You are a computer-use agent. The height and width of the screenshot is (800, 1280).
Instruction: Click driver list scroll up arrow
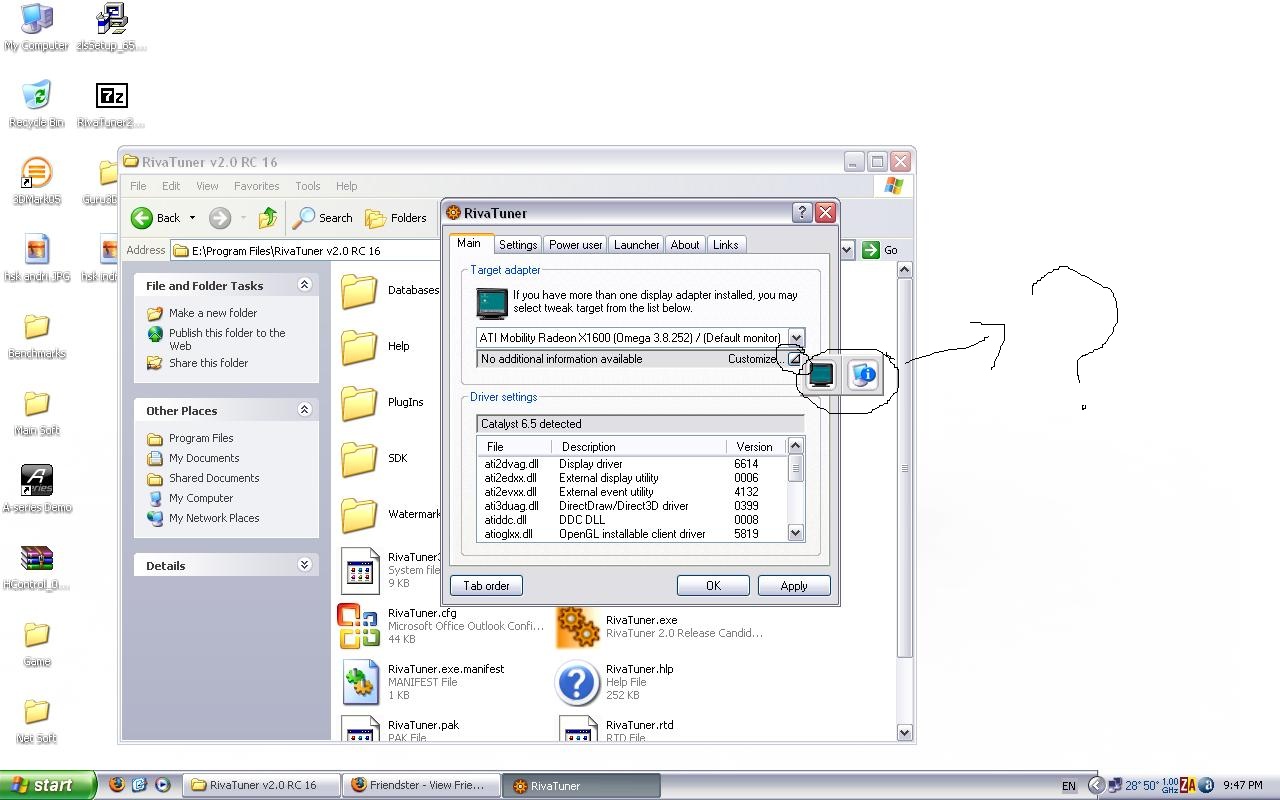(x=796, y=446)
